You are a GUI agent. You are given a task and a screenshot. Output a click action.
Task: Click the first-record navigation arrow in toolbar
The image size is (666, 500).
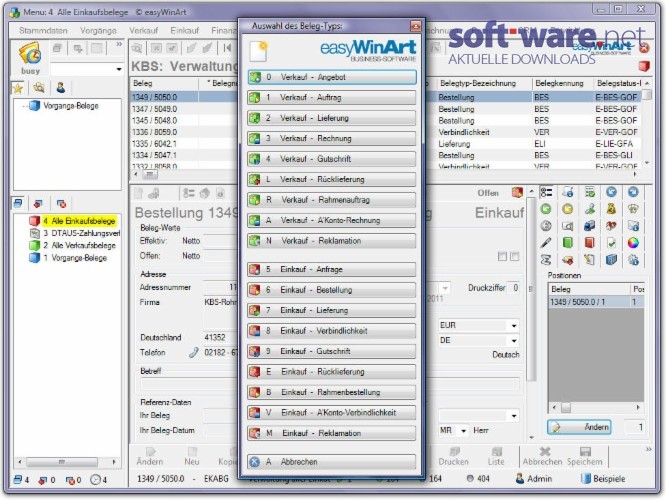pos(228,48)
